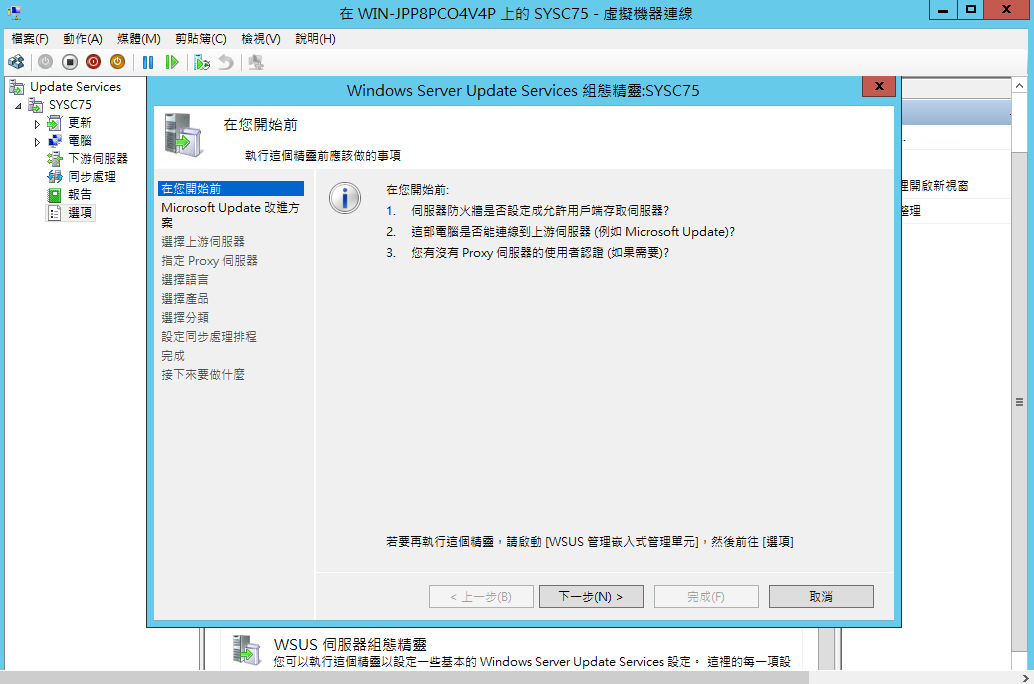Close the WSUS configuration wizard
Image resolution: width=1034 pixels, height=684 pixels.
pos(879,86)
